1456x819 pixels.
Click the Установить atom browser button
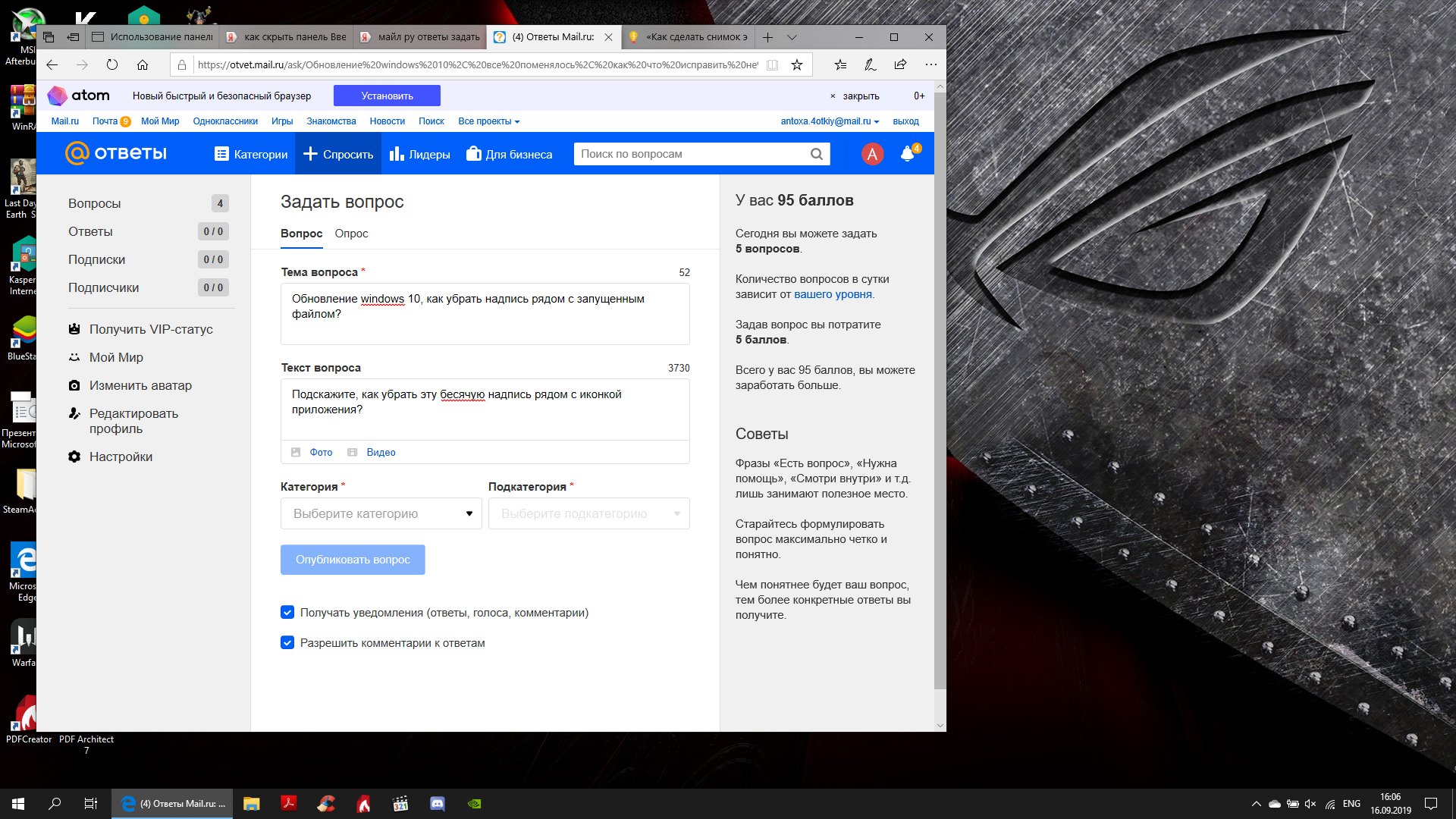[387, 96]
